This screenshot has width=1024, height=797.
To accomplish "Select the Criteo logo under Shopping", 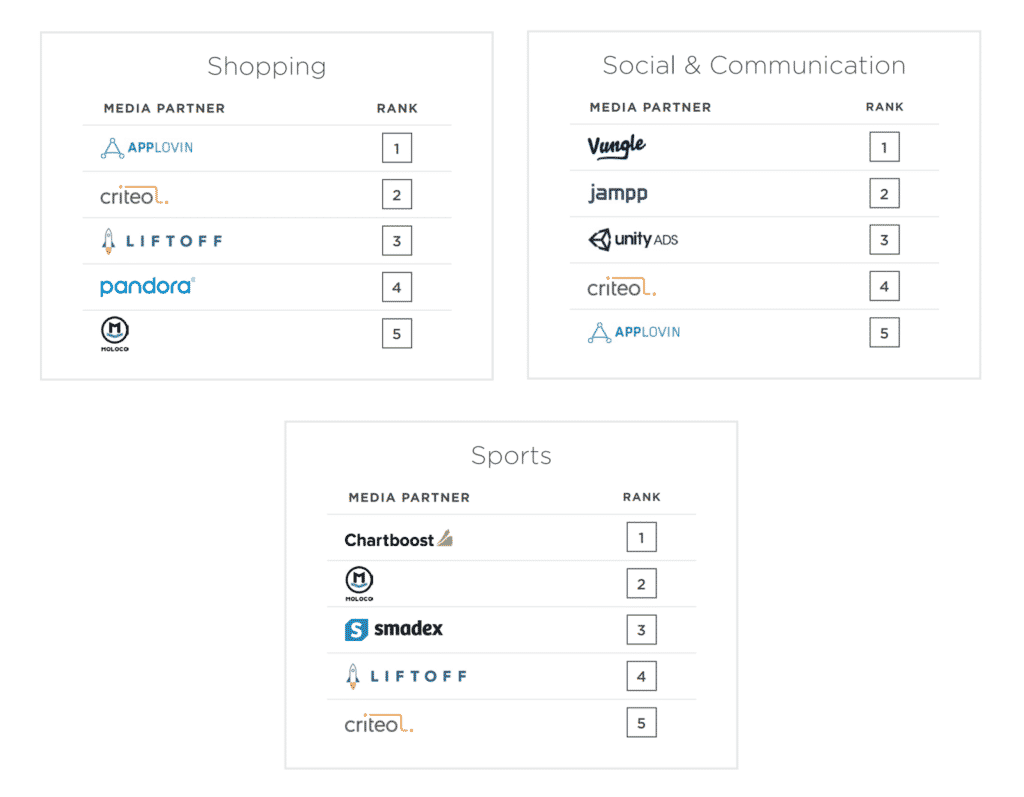I will point(135,195).
